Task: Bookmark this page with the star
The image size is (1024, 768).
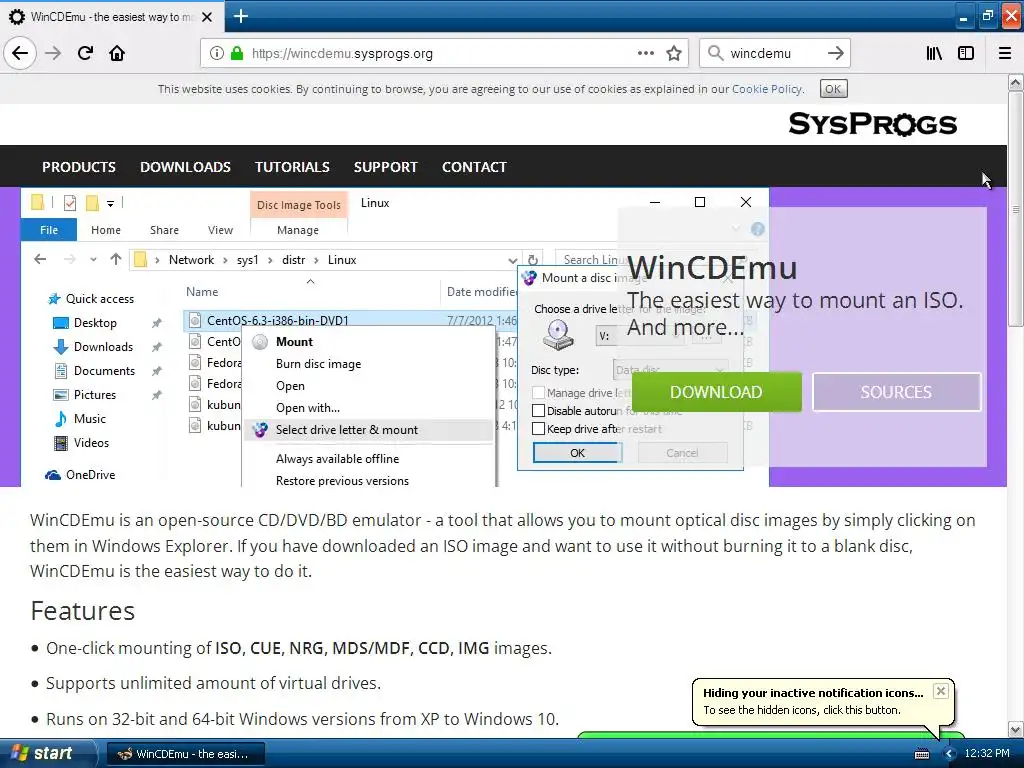Action: point(674,53)
